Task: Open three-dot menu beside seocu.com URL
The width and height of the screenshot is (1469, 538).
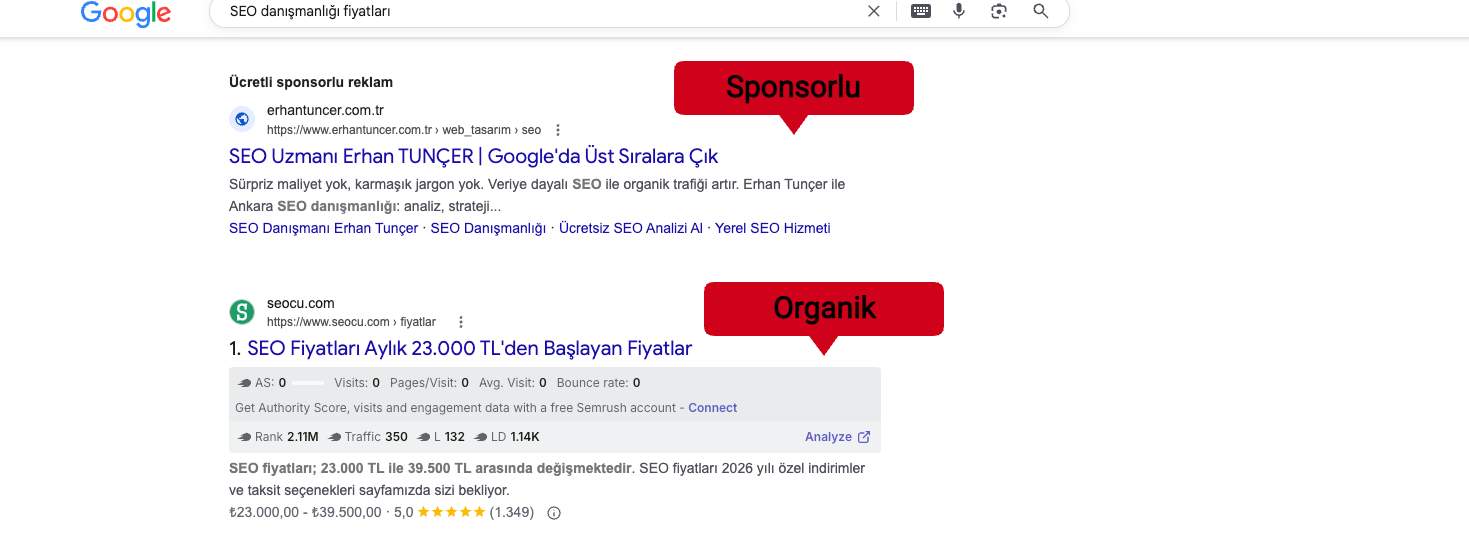Action: [x=461, y=322]
